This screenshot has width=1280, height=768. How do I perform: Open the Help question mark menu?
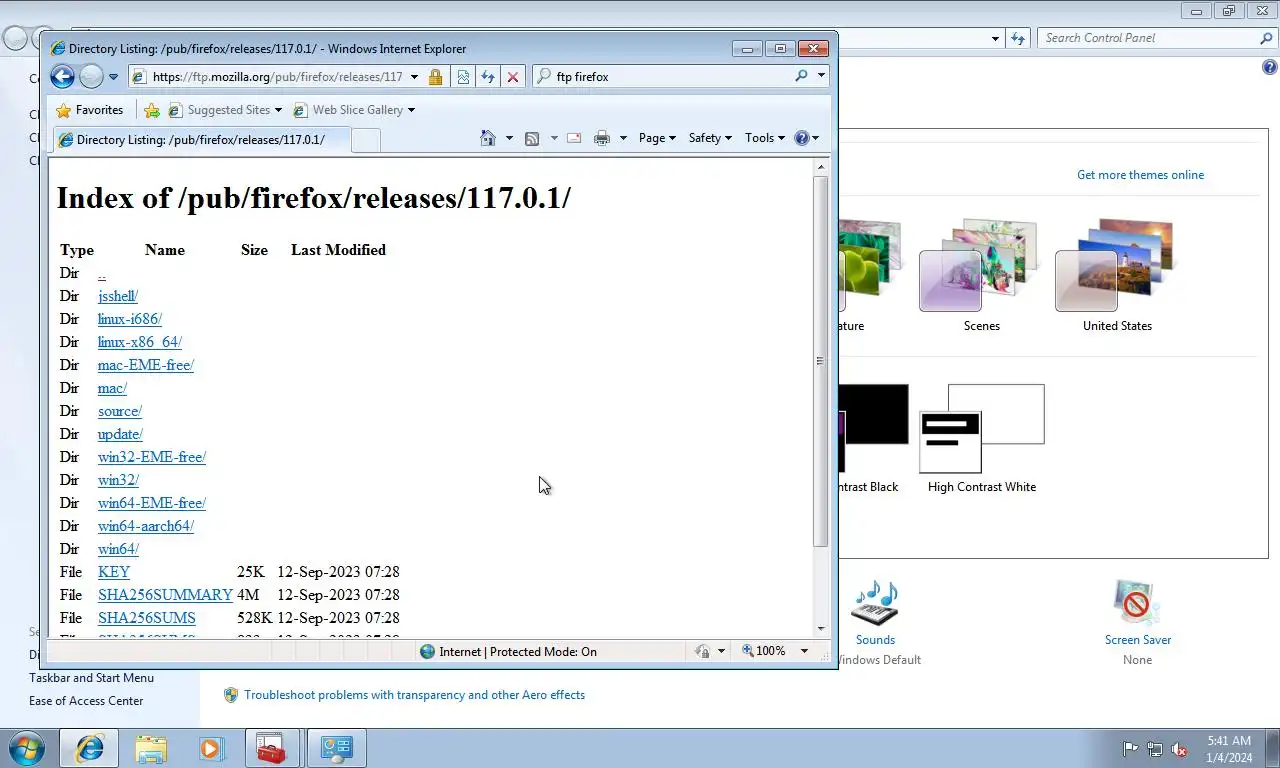click(x=806, y=138)
